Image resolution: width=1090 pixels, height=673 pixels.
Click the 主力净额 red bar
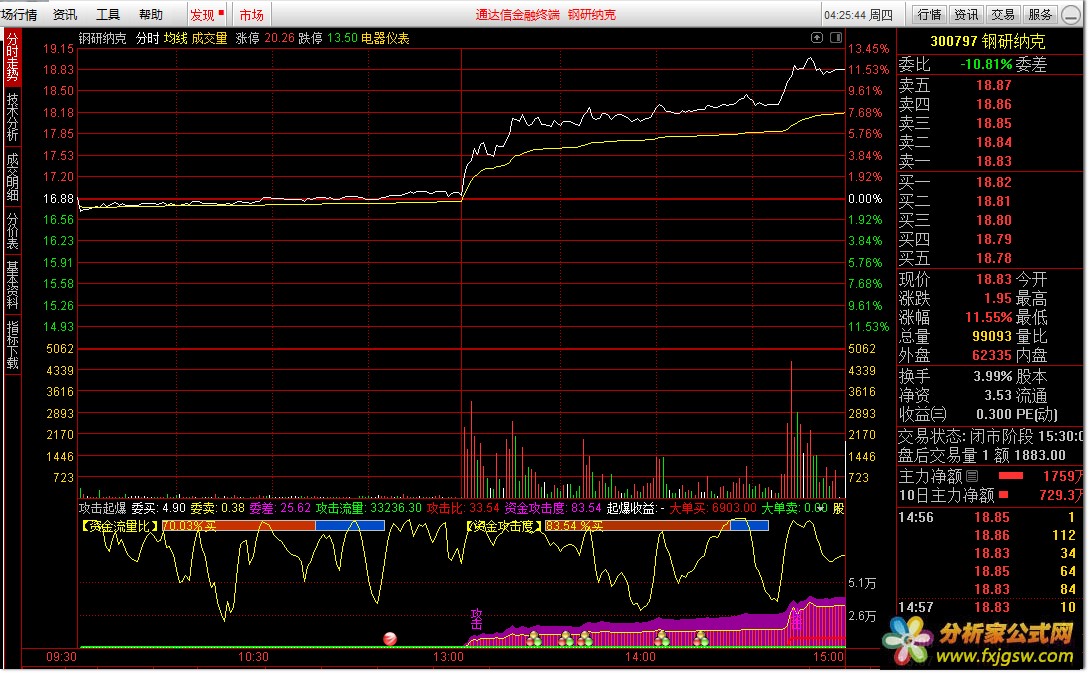pyautogui.click(x=1011, y=476)
